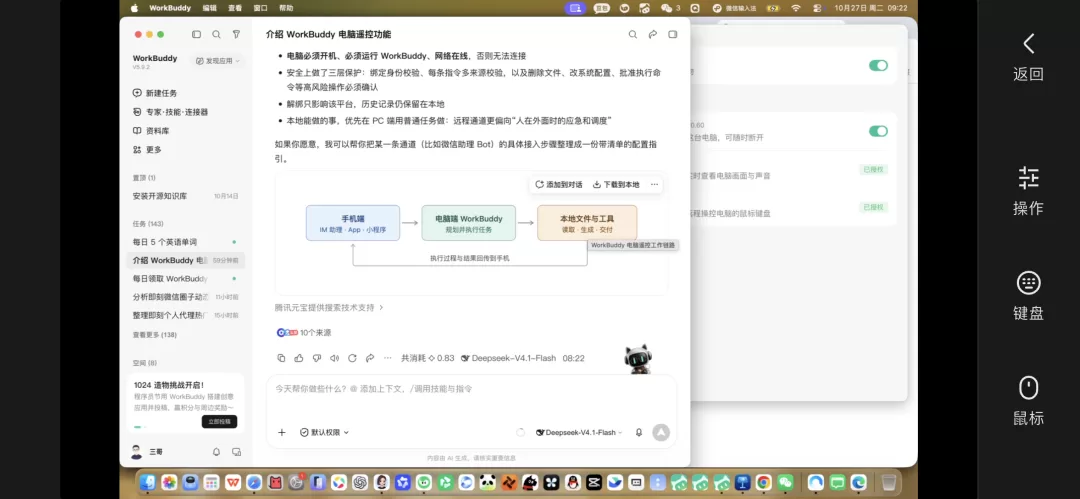Screen dimensions: 1080x499
Task: Open the 帮助 menu
Action: 286,8
